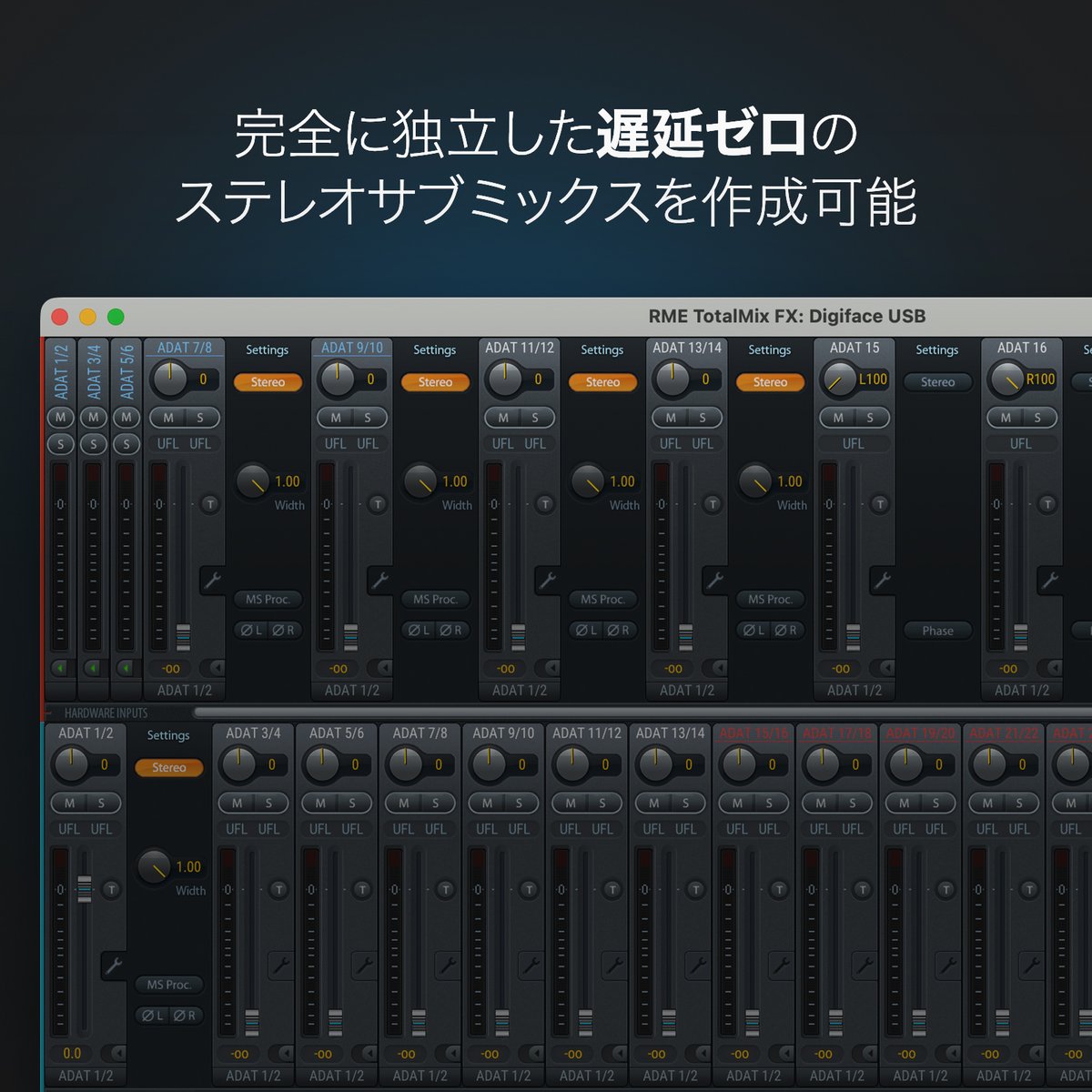Click MS Proc. in lower-row ADAT 1/2 settings
Image resolution: width=1092 pixels, height=1092 pixels.
(169, 985)
